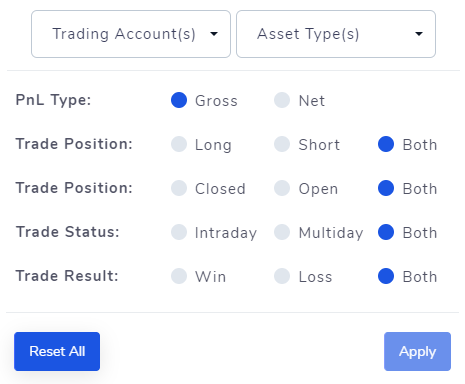Click the Reset All button
The image size is (465, 384).
pos(57,351)
